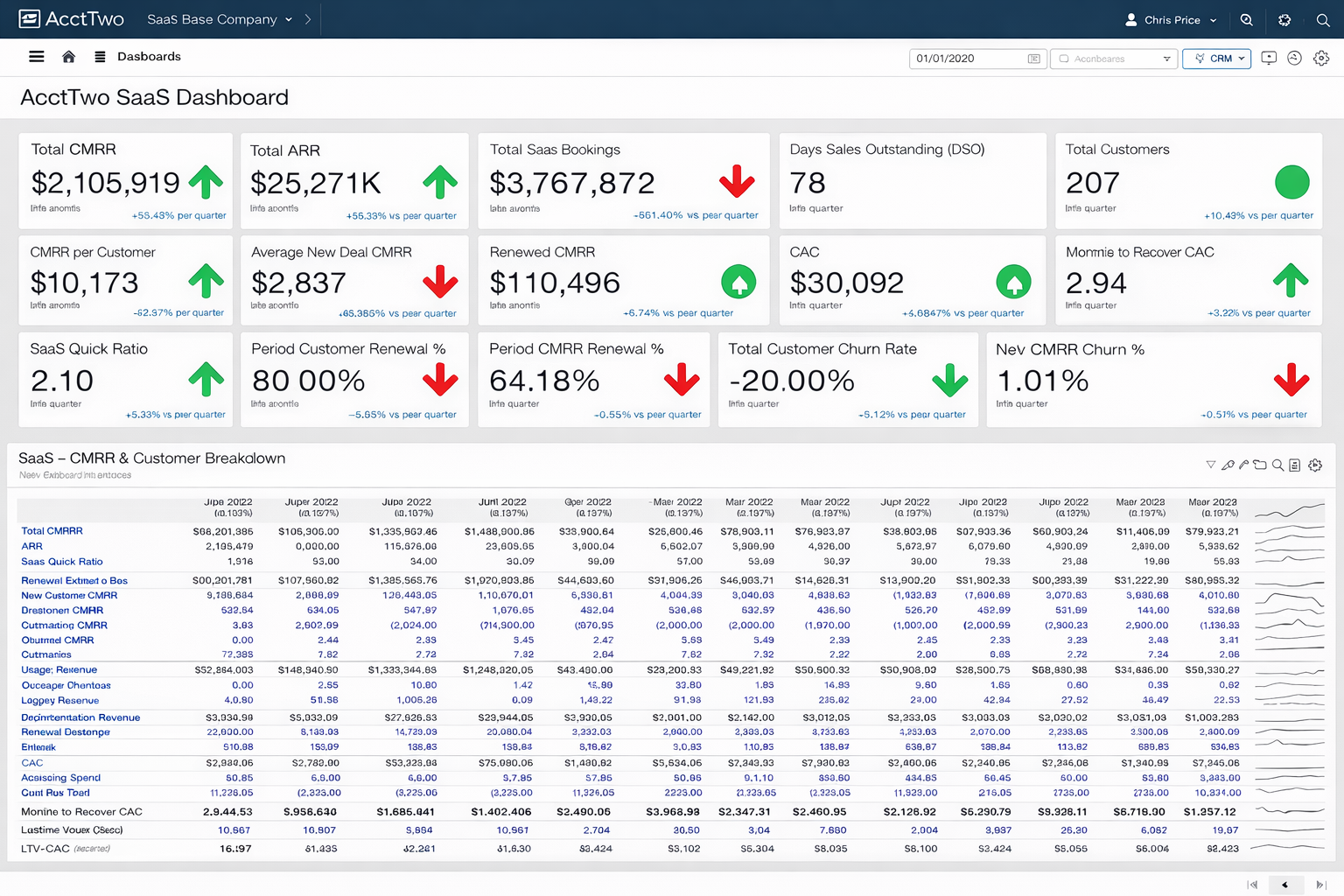1344x896 pixels.
Task: Click the AcctTwo logo in header
Action: 72,19
